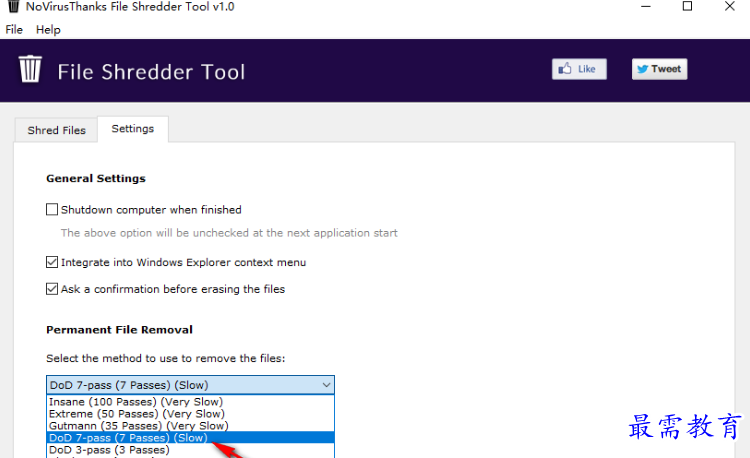Screen dimensions: 750x458
Task: Click the unchecked at next start note
Action: pyautogui.click(x=229, y=233)
